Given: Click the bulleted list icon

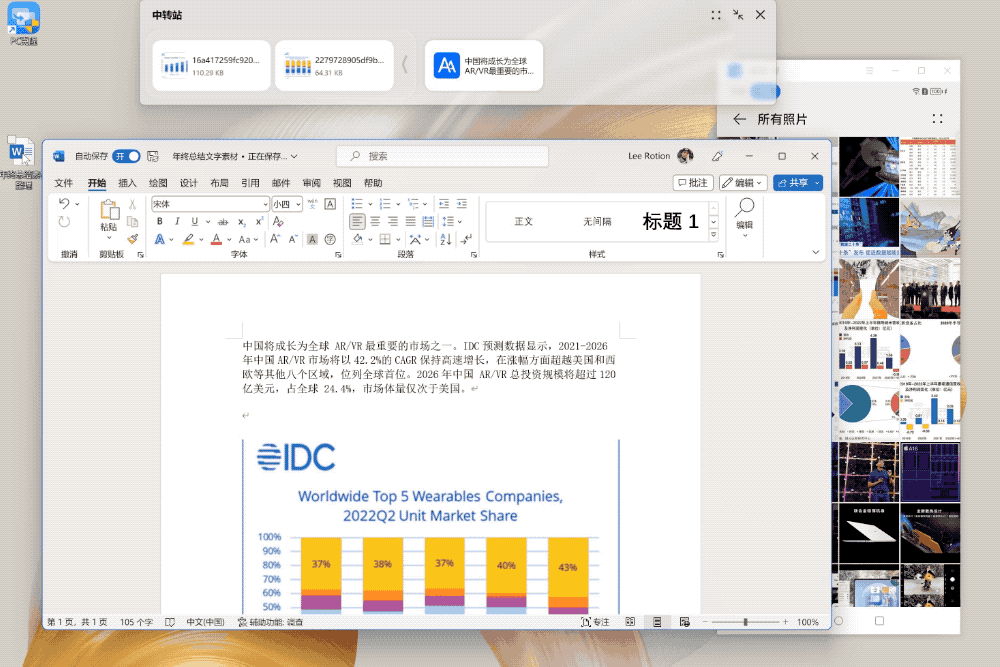Looking at the screenshot, I should (358, 203).
